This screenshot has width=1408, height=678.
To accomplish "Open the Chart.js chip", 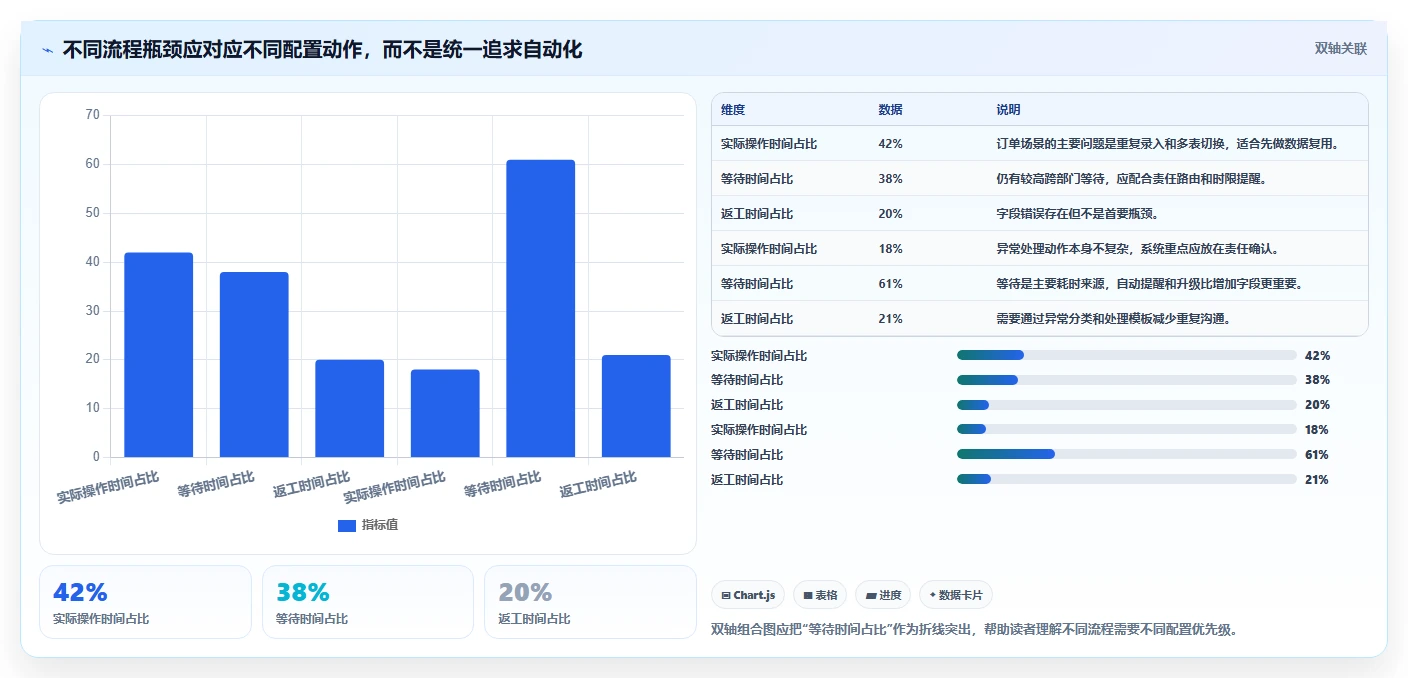I will click(x=748, y=595).
